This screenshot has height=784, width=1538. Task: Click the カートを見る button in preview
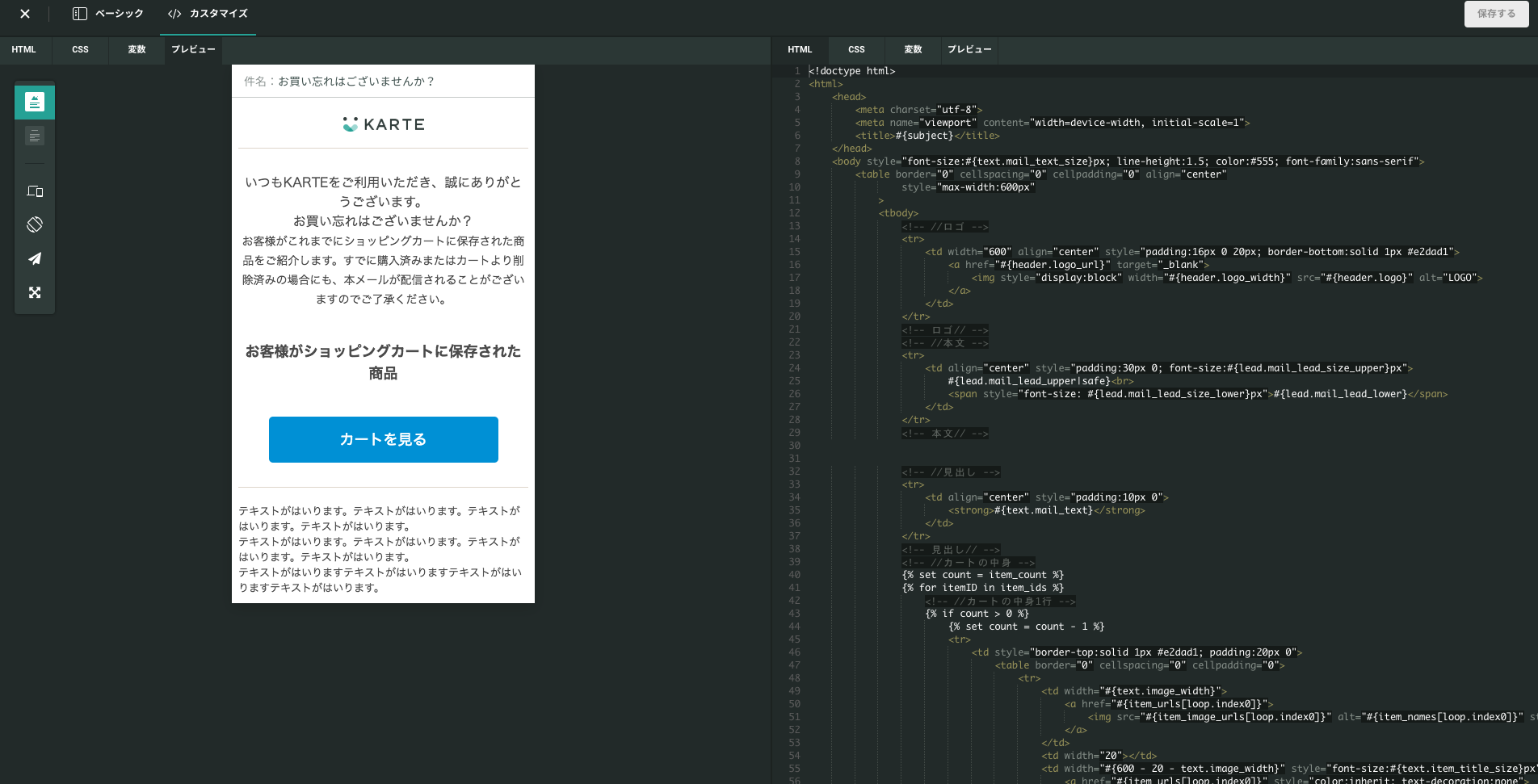[384, 439]
